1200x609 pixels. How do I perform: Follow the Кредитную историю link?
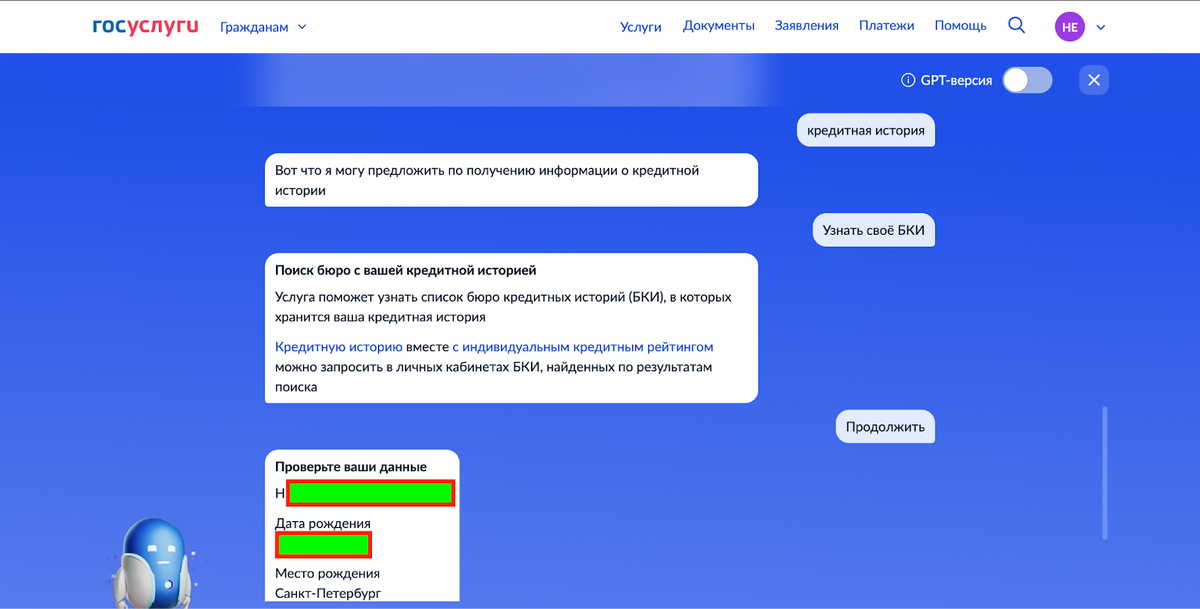pyautogui.click(x=339, y=347)
